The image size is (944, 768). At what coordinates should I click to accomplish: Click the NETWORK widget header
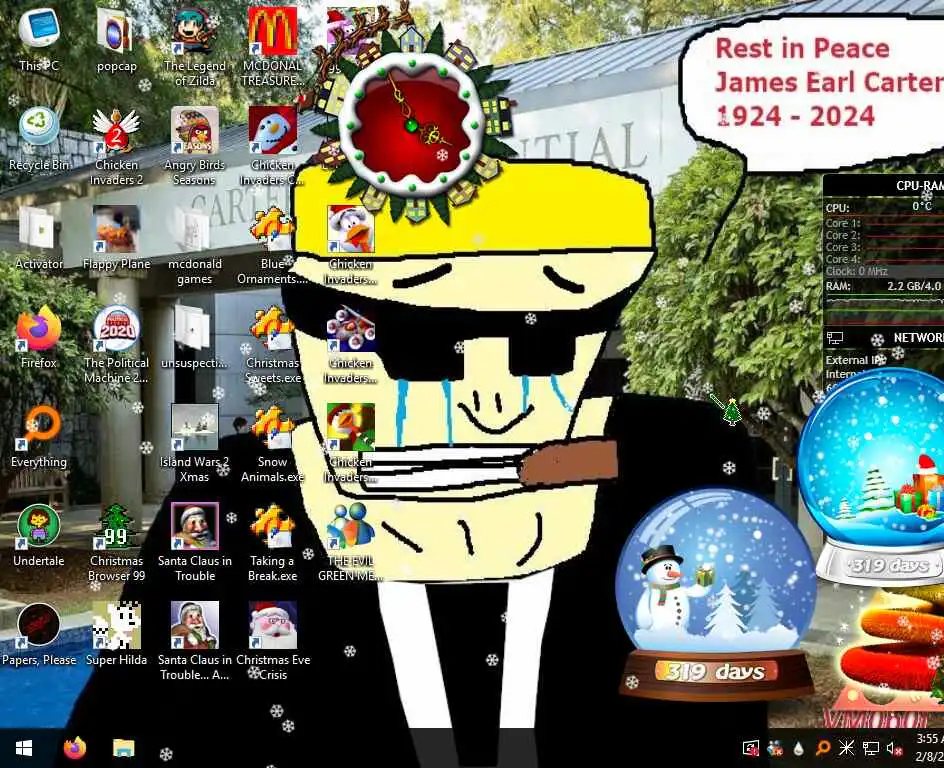pyautogui.click(x=918, y=338)
